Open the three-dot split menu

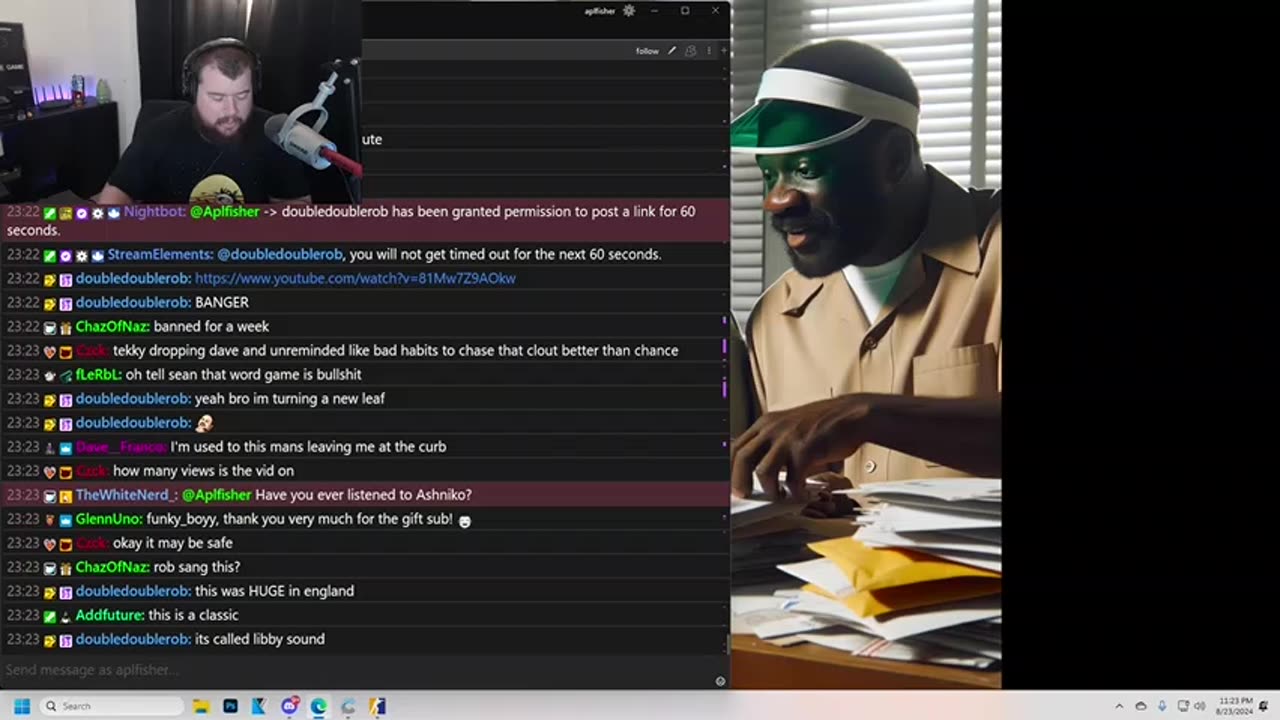pyautogui.click(x=709, y=51)
